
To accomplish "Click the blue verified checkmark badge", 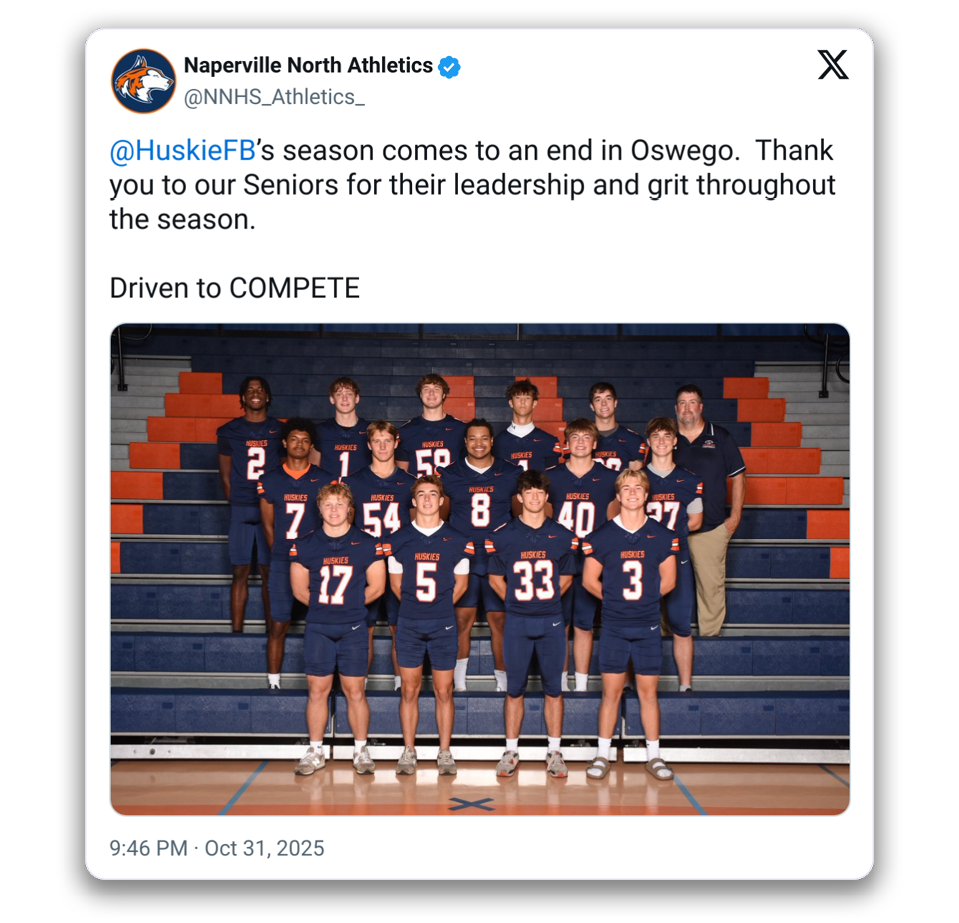I will [449, 67].
